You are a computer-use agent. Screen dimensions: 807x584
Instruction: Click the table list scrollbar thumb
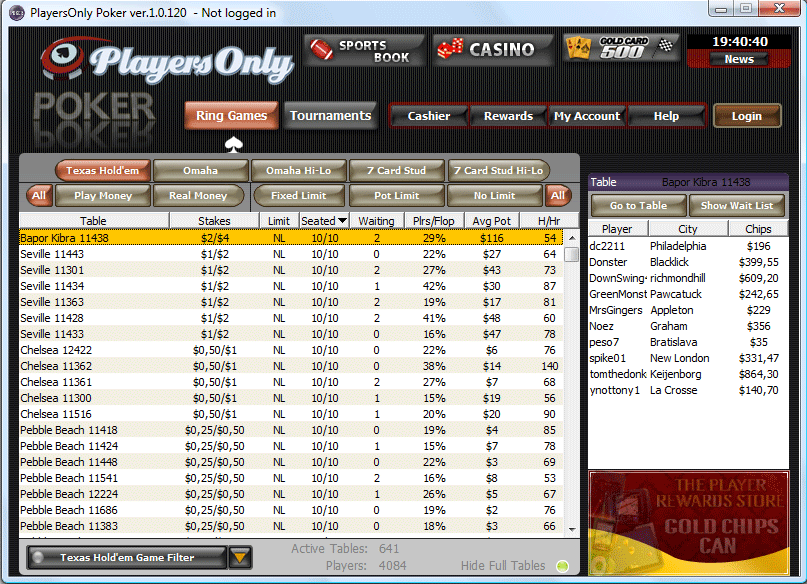tap(571, 254)
